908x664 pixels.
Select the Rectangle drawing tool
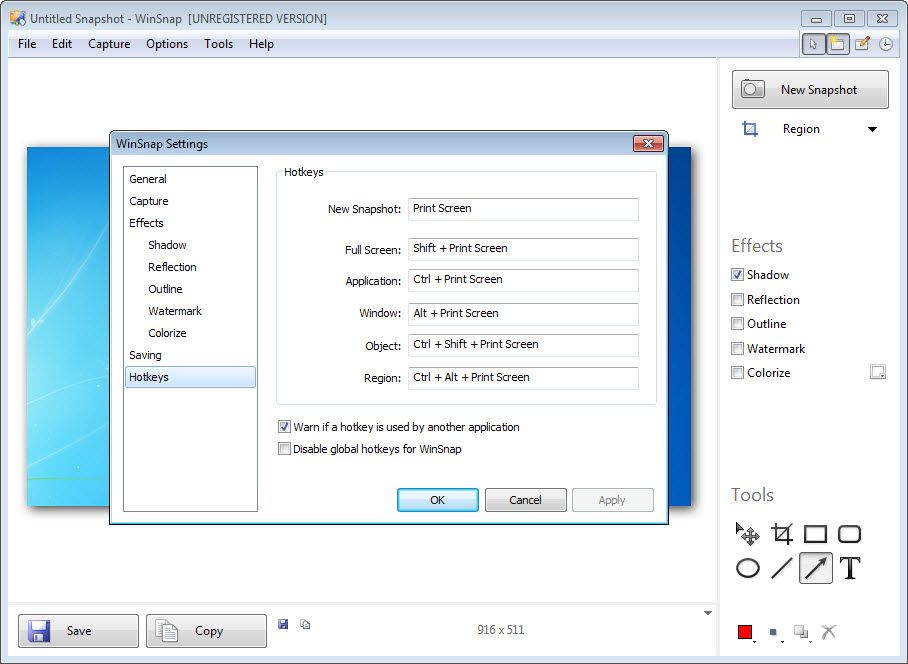pos(815,534)
